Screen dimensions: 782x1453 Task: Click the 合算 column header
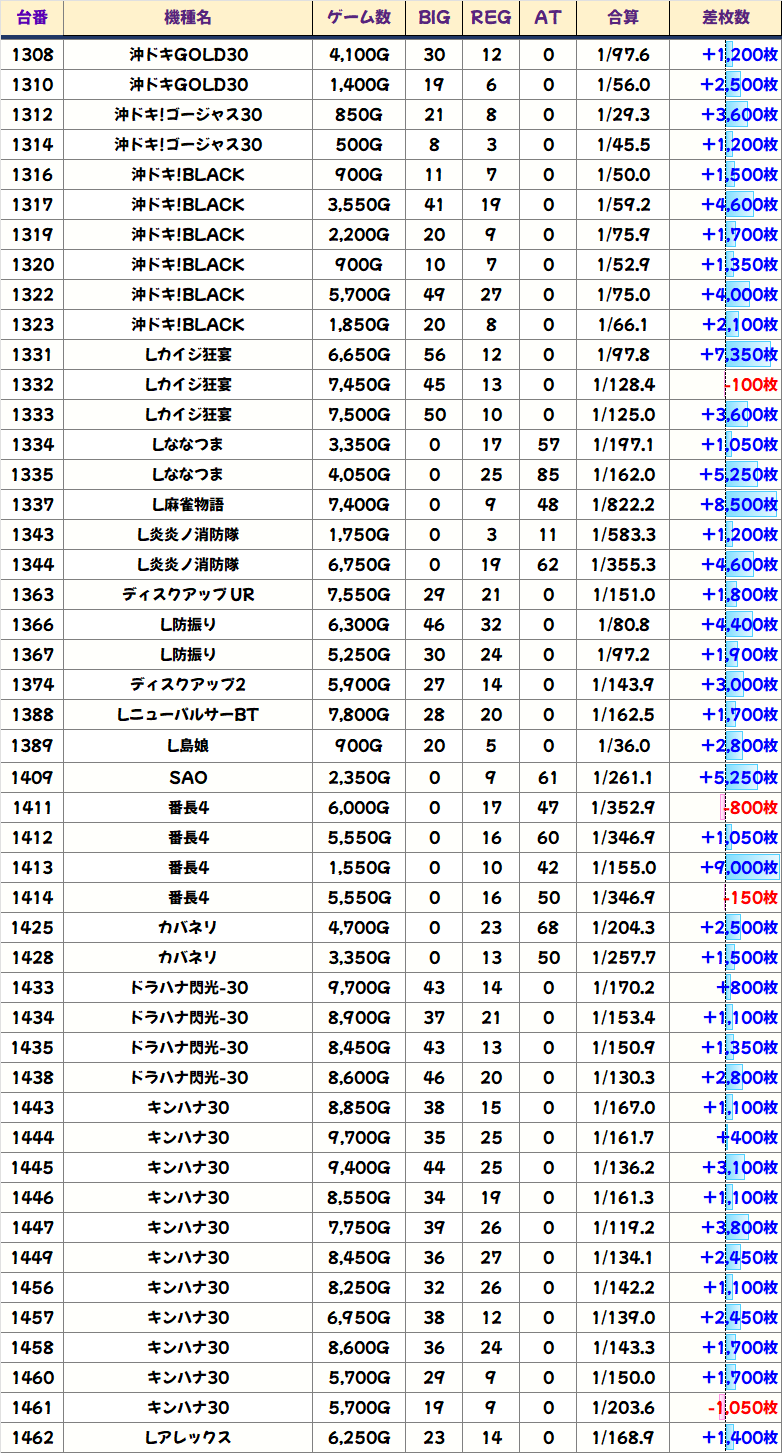pos(623,18)
